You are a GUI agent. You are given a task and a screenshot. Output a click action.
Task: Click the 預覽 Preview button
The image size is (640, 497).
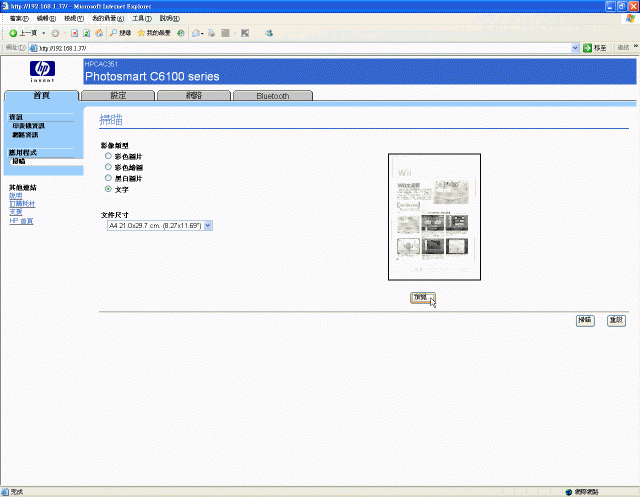(422, 297)
